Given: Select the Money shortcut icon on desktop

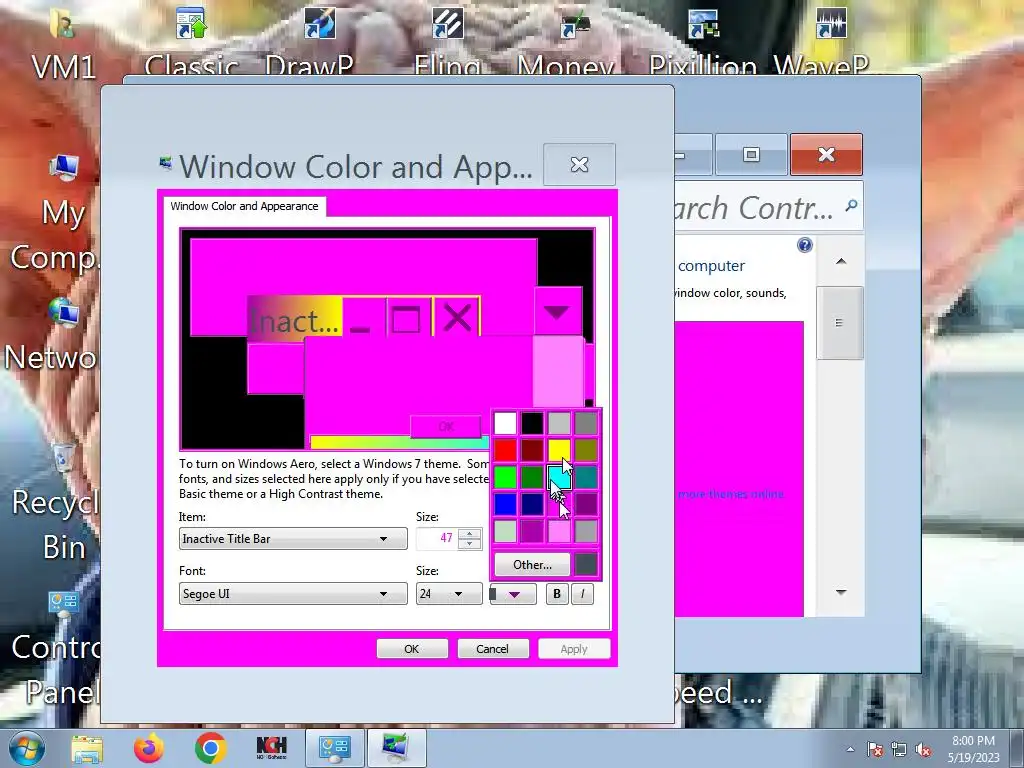Looking at the screenshot, I should pyautogui.click(x=575, y=25).
